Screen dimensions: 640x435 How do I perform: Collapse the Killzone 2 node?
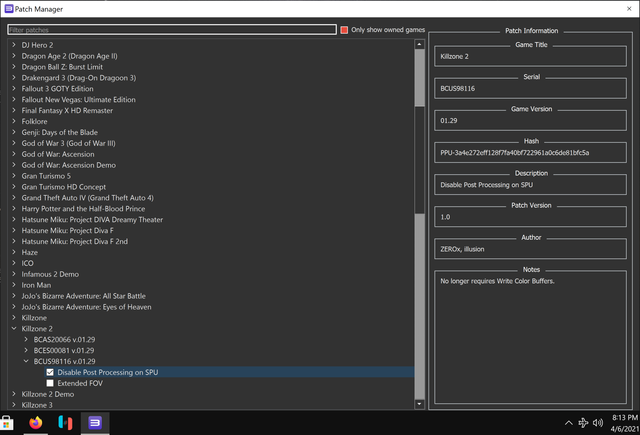[x=14, y=328]
